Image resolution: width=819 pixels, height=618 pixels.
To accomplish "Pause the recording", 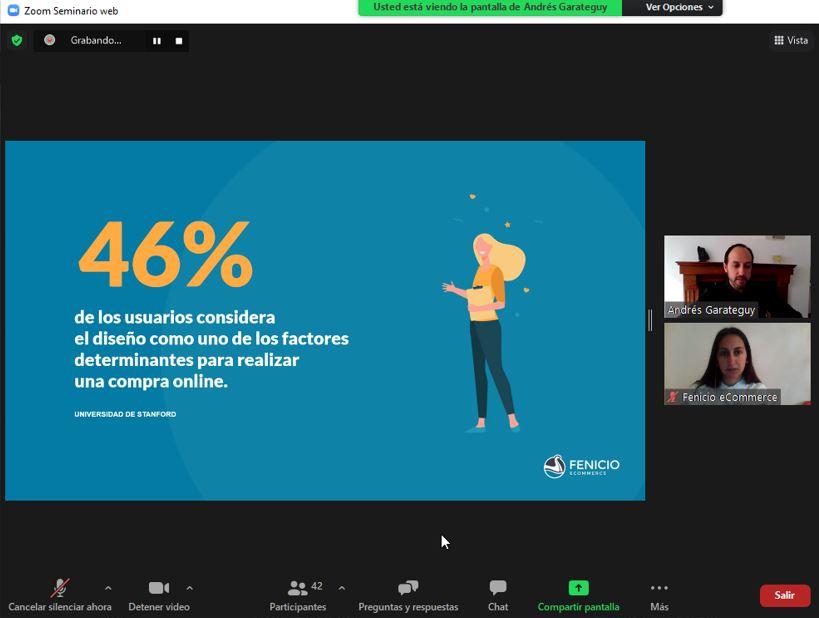I will pos(156,41).
